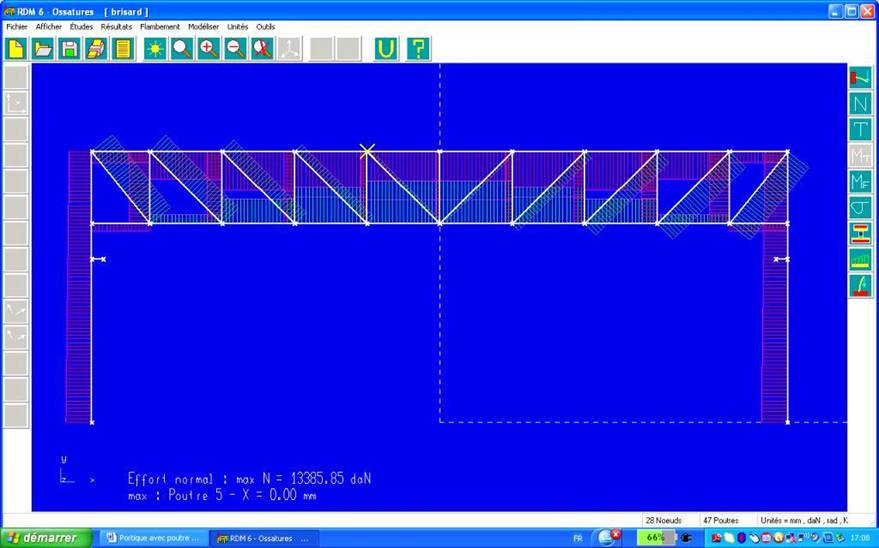Viewport: 879px width, 548px height.
Task: Click the green U units toolbar button
Action: coord(386,49)
